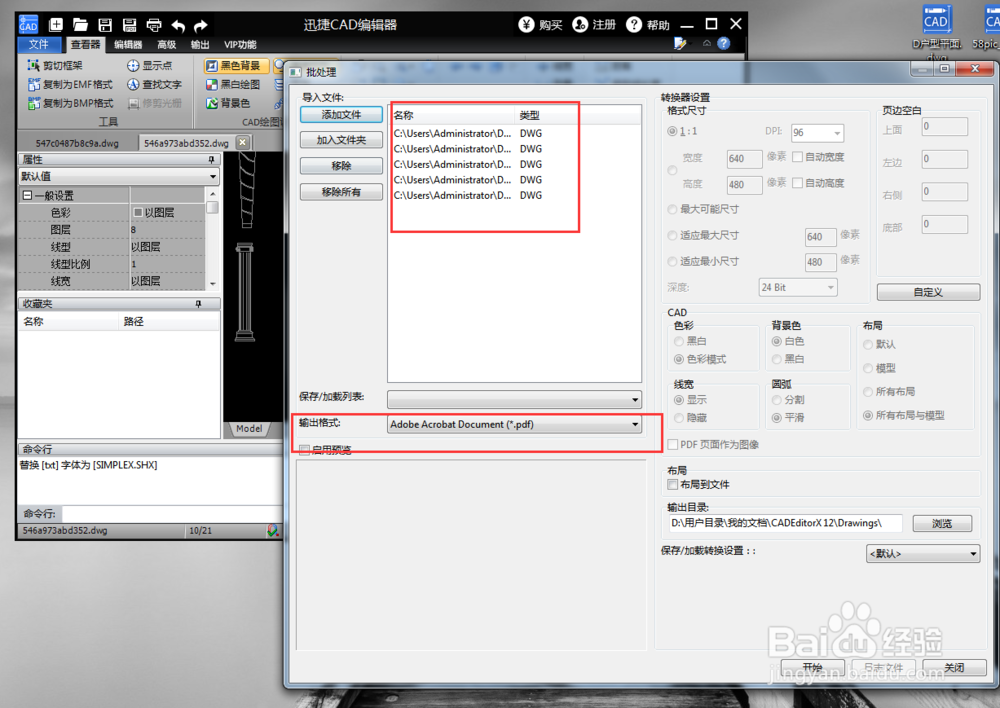This screenshot has height=708, width=1000.
Task: Check the 自动宽度 checkbox
Action: point(797,157)
